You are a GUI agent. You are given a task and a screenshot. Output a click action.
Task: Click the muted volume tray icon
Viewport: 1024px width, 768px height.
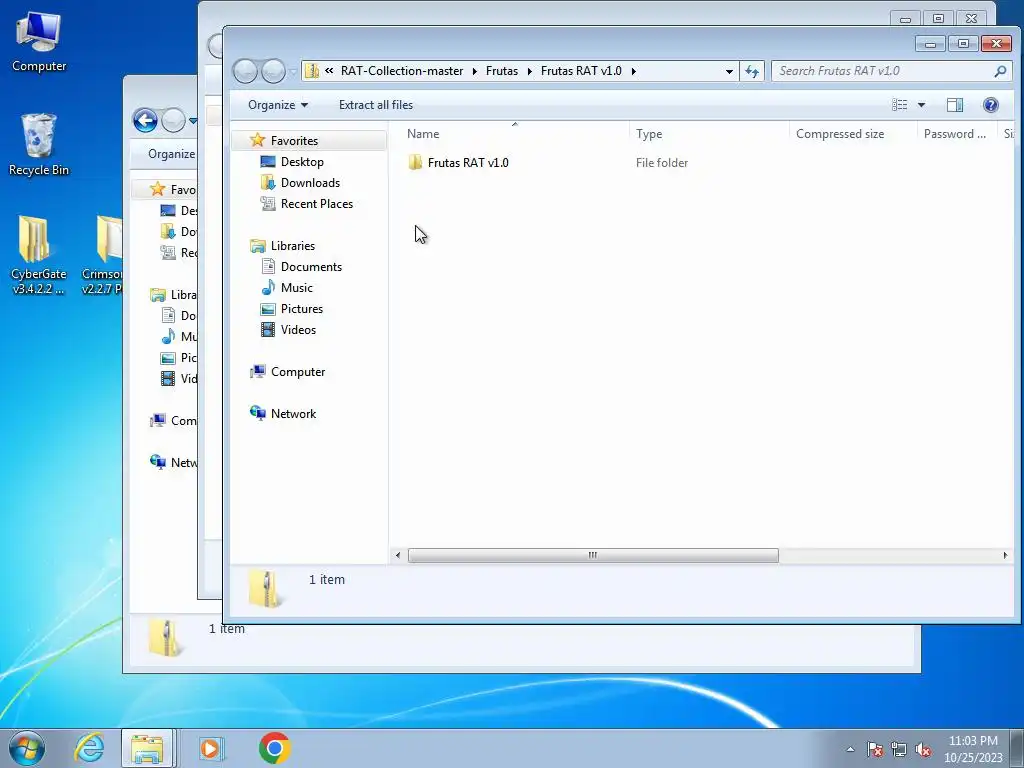923,749
